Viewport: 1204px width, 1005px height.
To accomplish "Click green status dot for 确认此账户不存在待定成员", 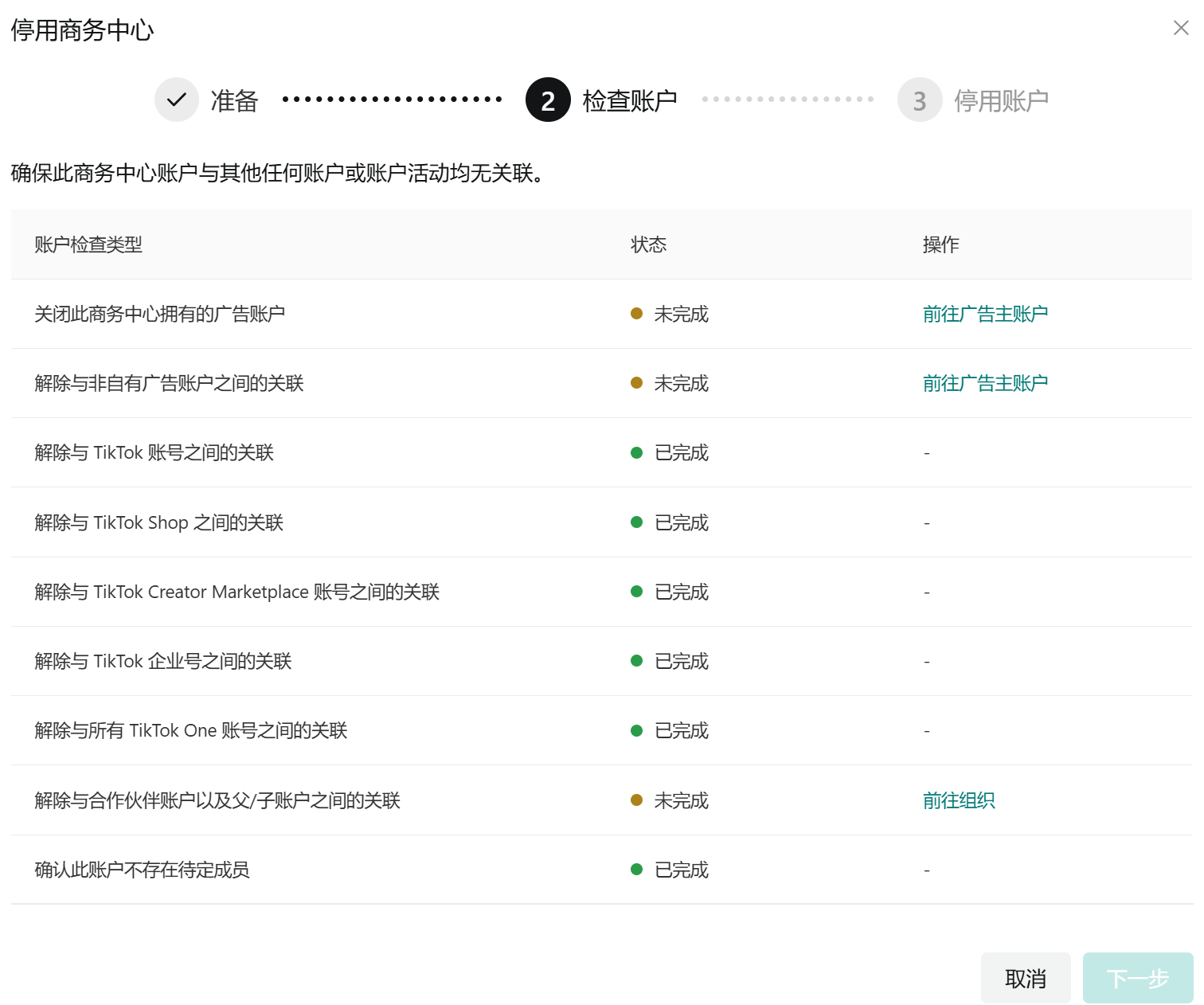I will 636,870.
